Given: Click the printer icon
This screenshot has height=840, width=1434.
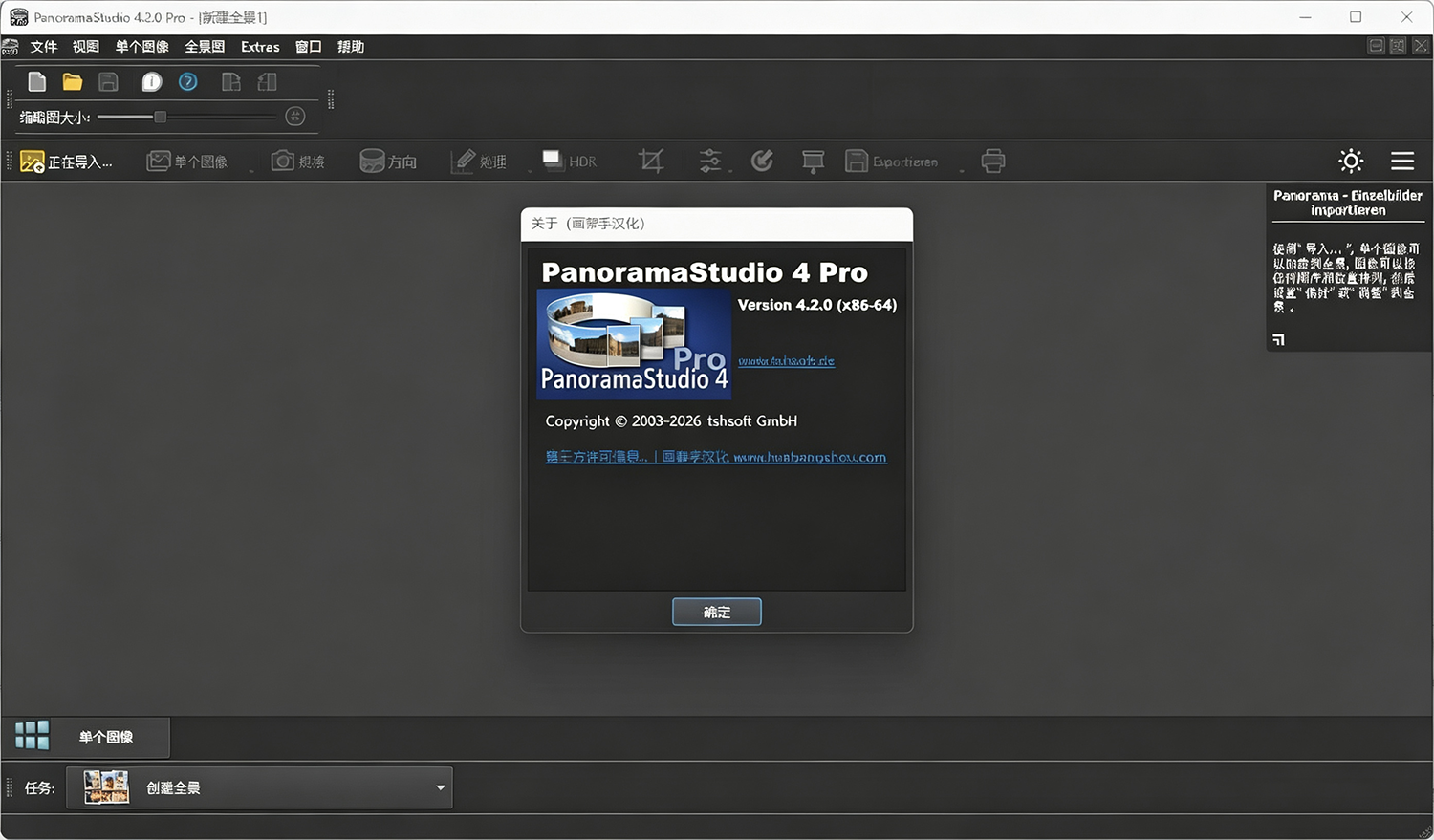Looking at the screenshot, I should (993, 161).
